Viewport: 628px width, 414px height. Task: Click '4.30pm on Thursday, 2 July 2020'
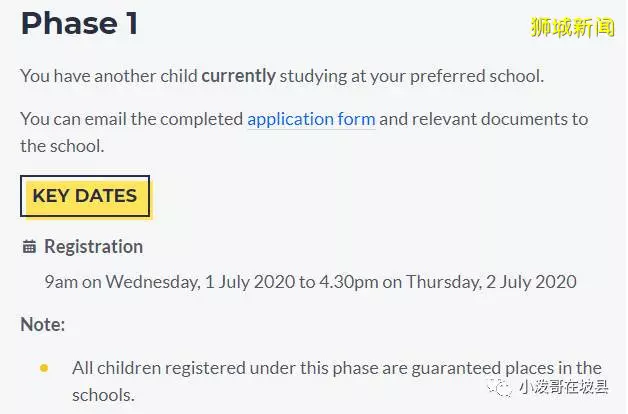(448, 282)
